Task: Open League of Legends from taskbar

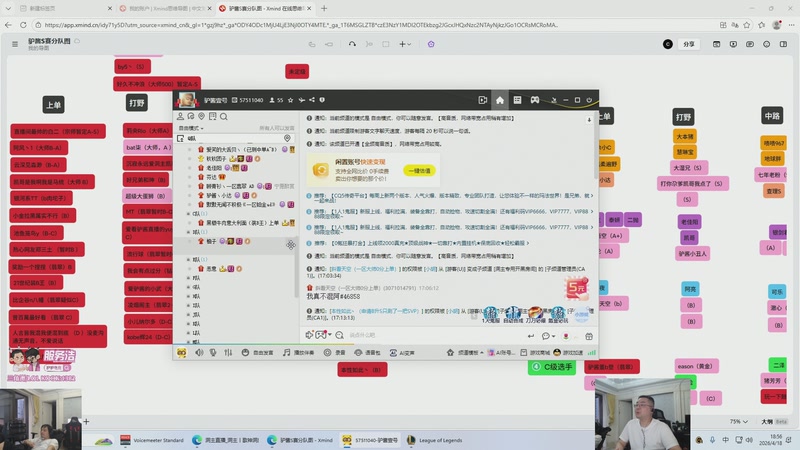Action: coord(434,440)
